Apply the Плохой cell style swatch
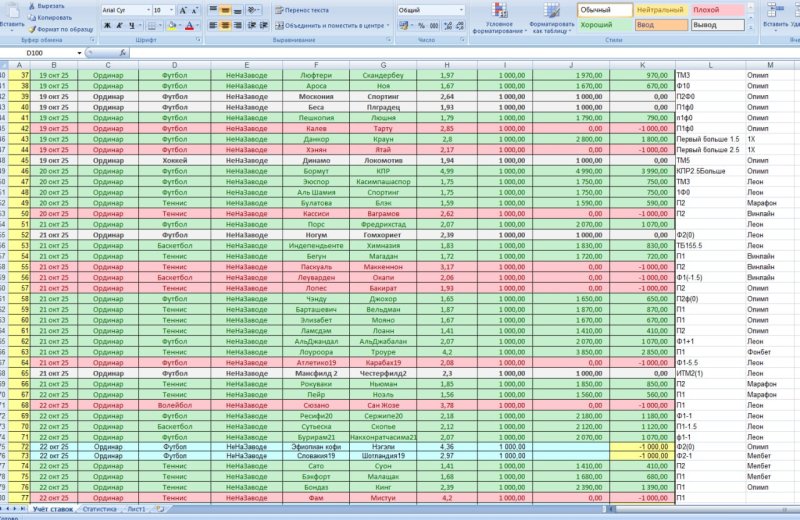The image size is (800, 520). pyautogui.click(x=706, y=9)
